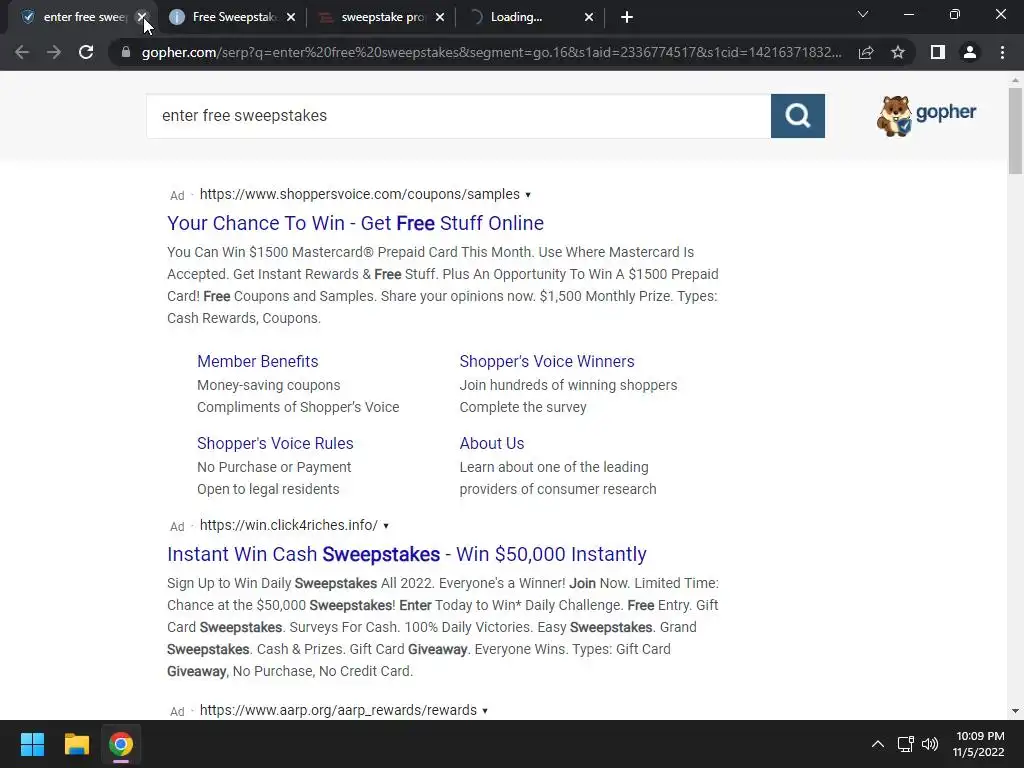The width and height of the screenshot is (1024, 768).
Task: Open the Member Benefits link
Action: click(257, 361)
